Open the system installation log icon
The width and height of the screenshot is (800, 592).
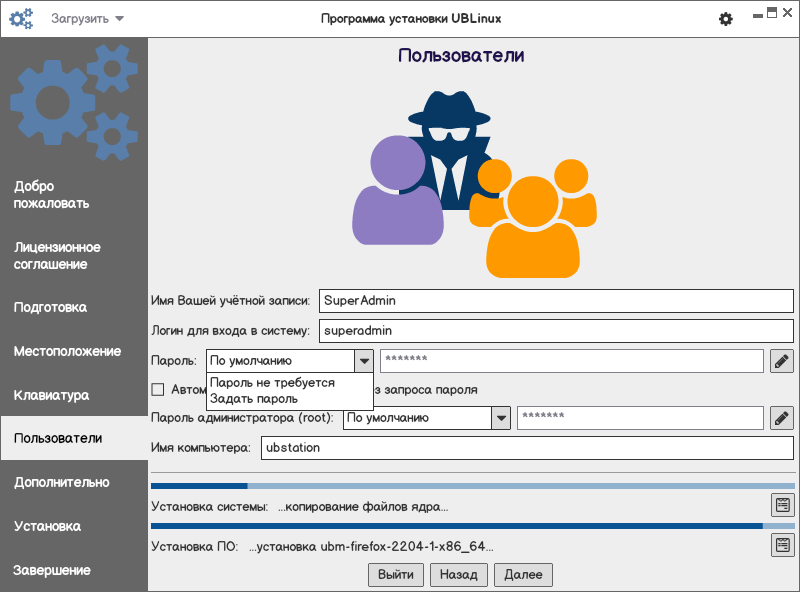(x=783, y=505)
